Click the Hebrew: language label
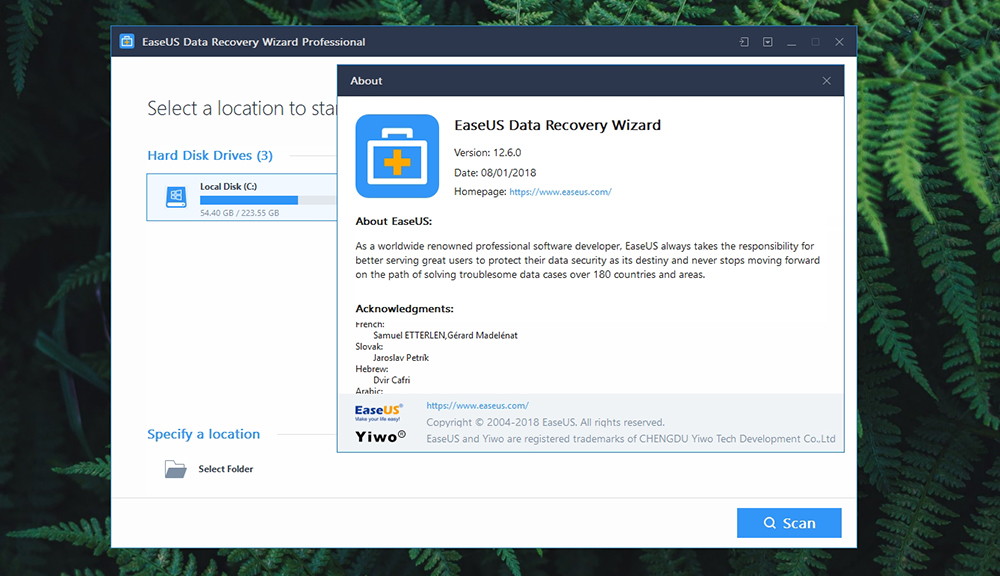Image resolution: width=1000 pixels, height=576 pixels. click(x=371, y=369)
